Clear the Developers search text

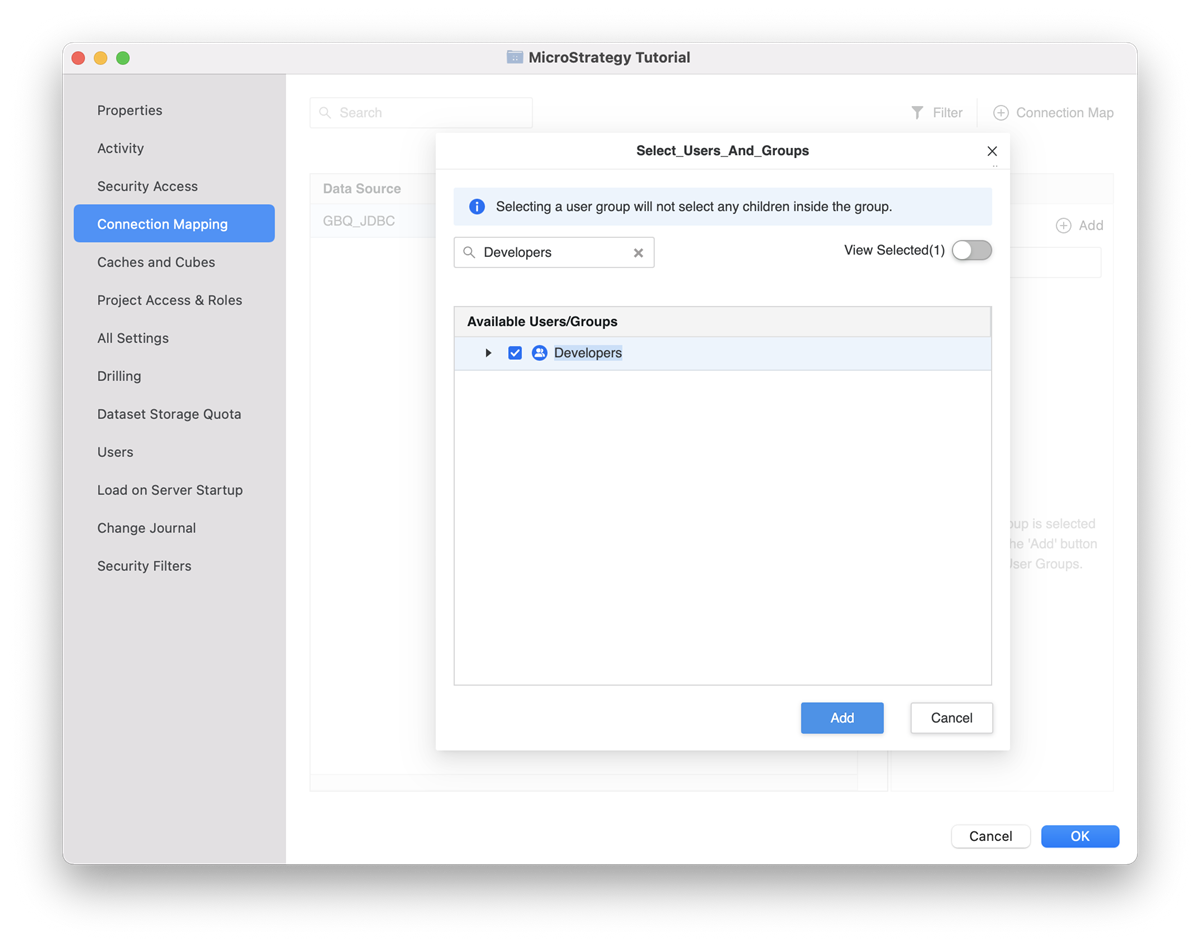[x=638, y=253]
